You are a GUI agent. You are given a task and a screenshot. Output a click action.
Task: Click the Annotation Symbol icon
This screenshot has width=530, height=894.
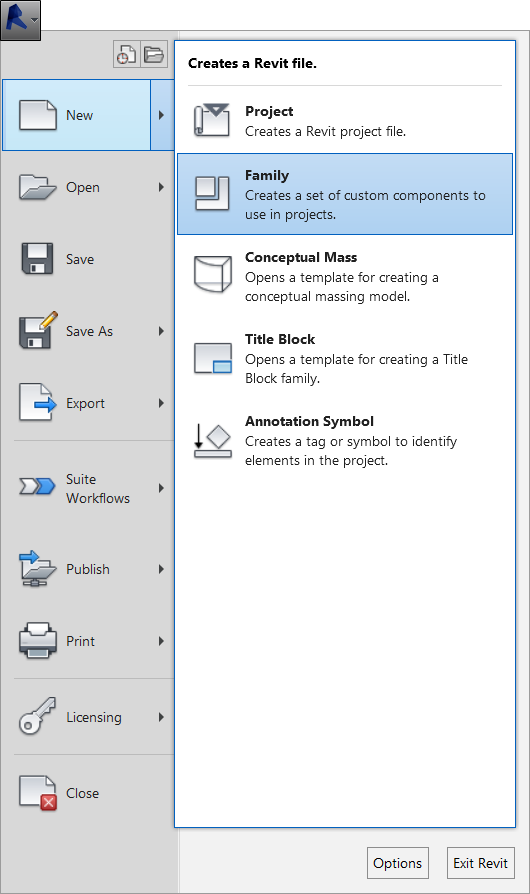click(213, 441)
